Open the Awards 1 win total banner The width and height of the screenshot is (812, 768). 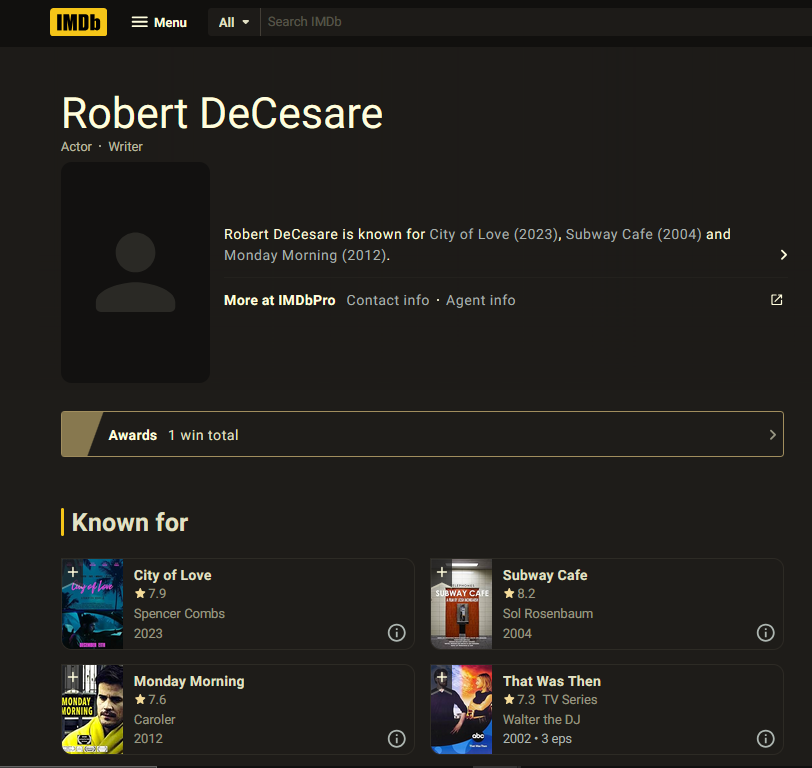tap(422, 434)
